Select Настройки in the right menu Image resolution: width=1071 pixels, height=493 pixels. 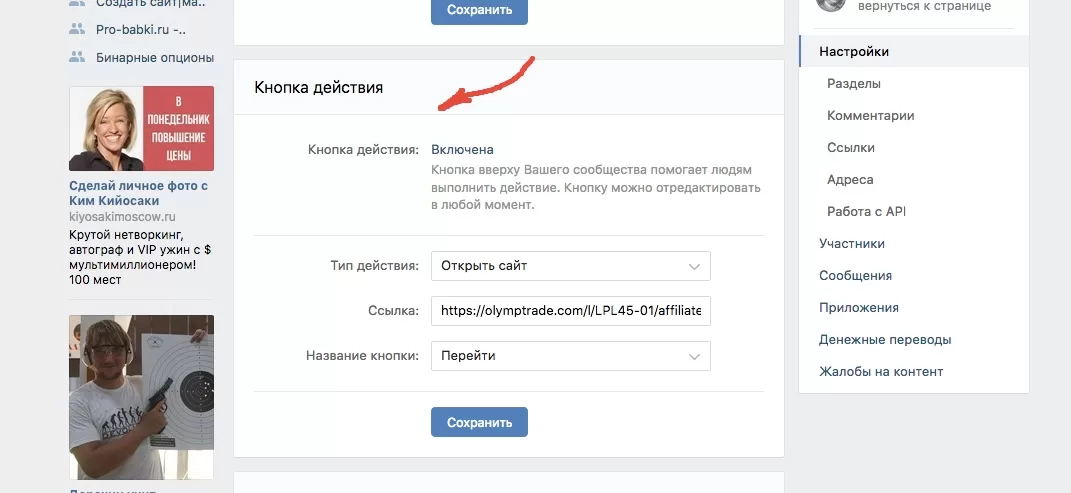pos(854,51)
